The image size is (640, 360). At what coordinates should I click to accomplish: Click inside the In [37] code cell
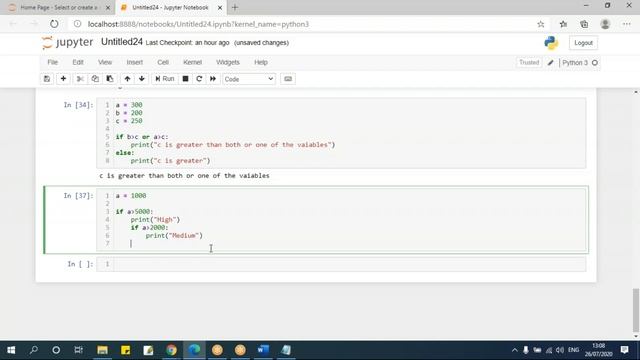(x=341, y=220)
